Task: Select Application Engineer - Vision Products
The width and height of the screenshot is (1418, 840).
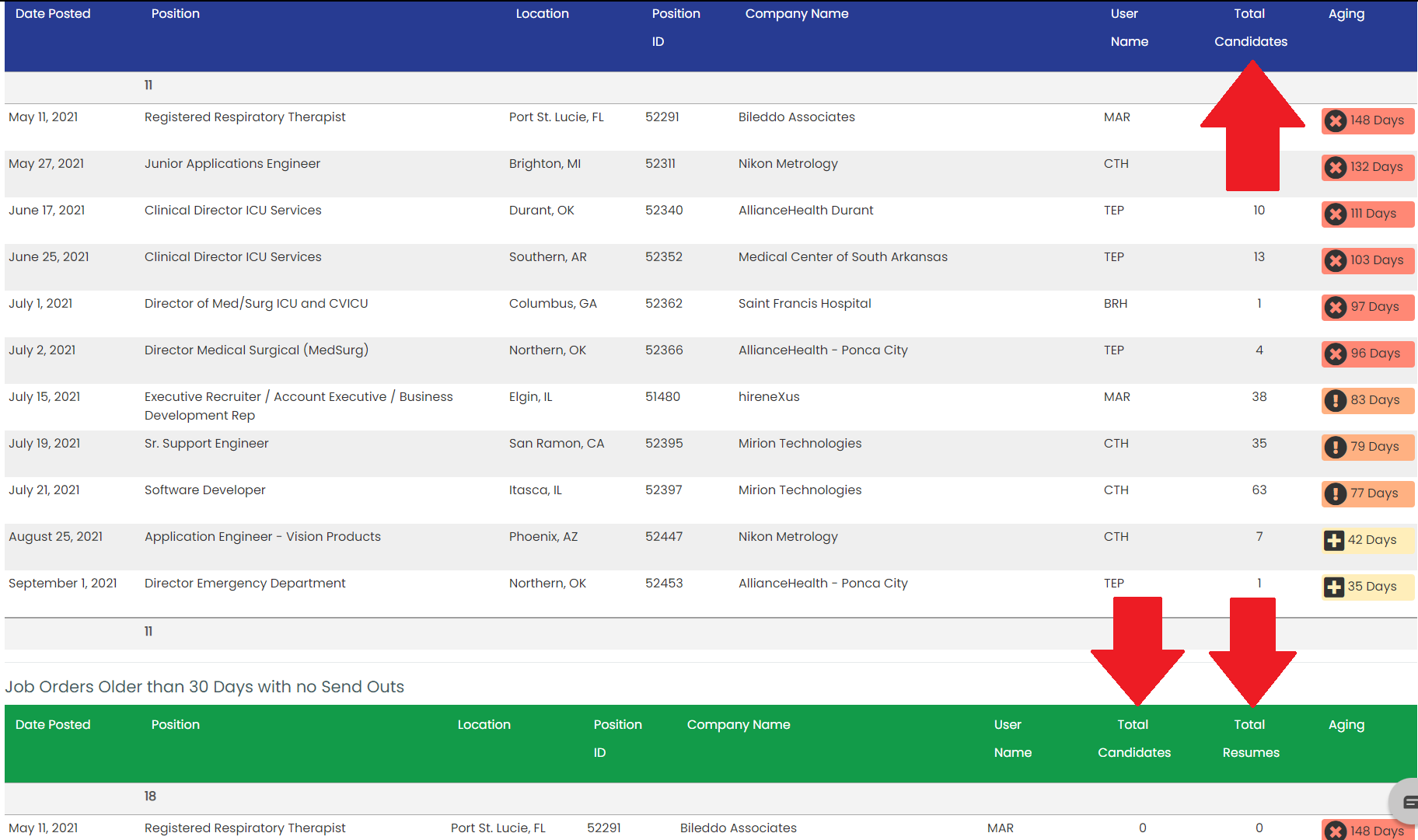Action: point(263,537)
